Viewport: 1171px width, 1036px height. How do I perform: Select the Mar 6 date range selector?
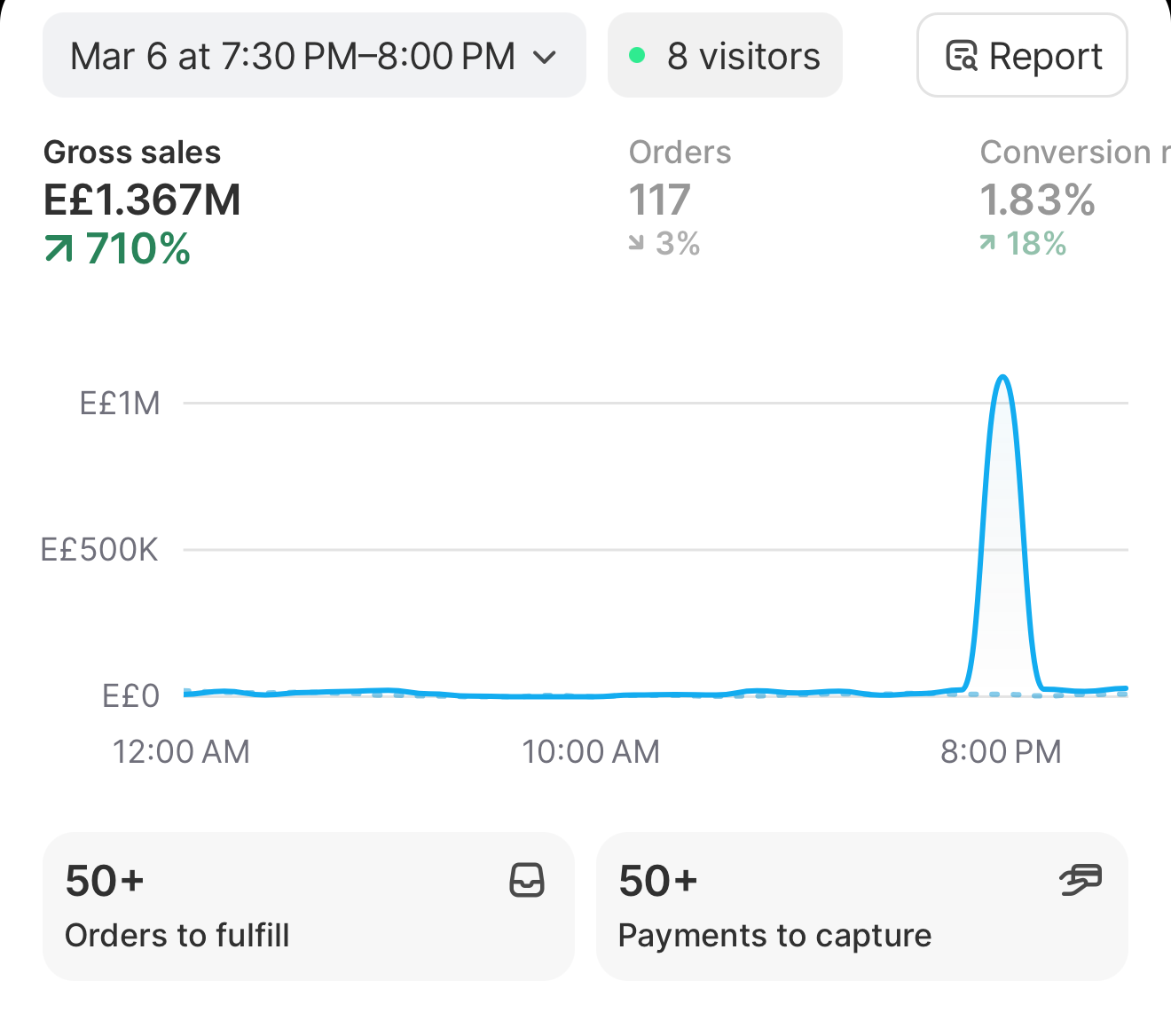(x=314, y=55)
